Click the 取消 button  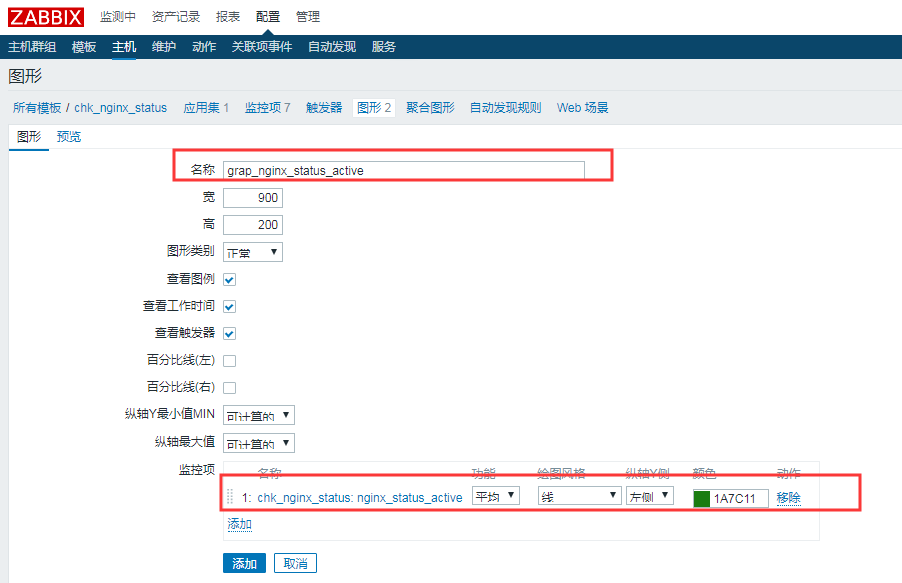(296, 563)
